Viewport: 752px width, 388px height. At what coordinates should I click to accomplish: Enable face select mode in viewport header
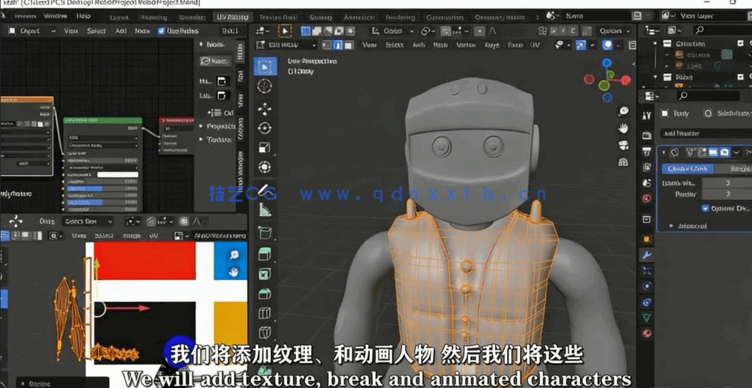point(349,45)
